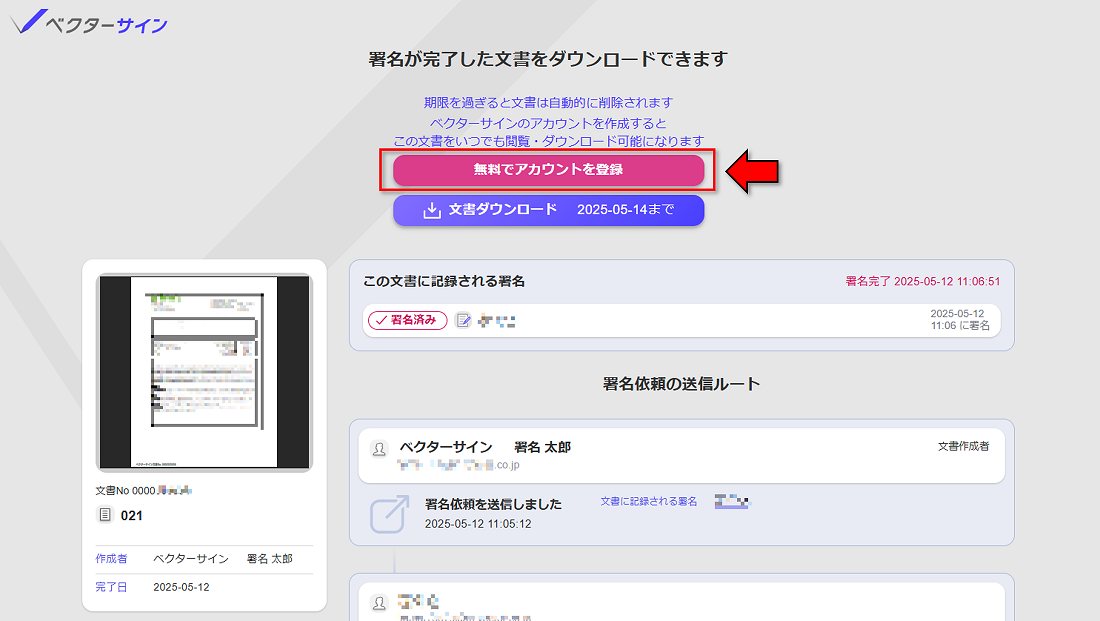
Task: Click the download icon in 文書ダウンロード button
Action: pos(431,210)
